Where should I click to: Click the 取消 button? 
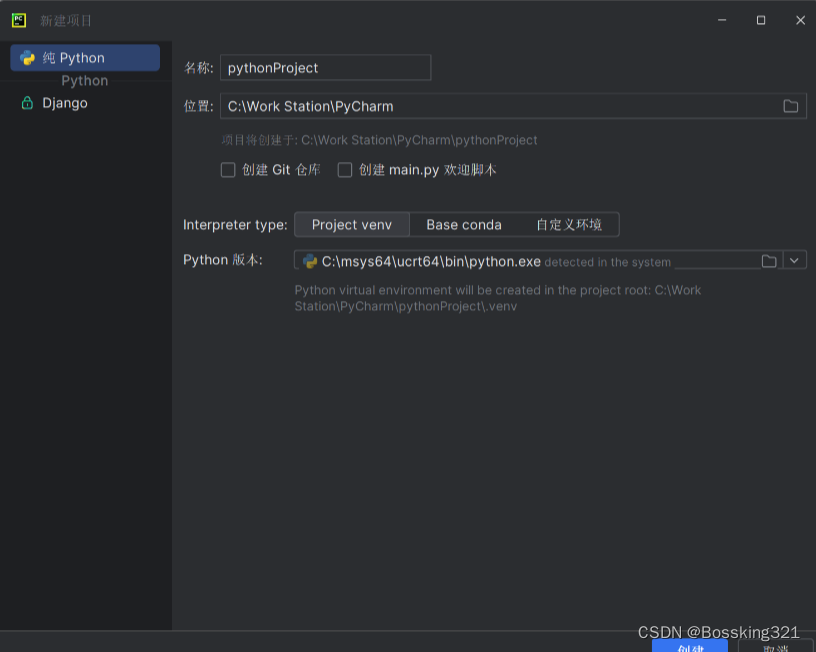[x=775, y=647]
